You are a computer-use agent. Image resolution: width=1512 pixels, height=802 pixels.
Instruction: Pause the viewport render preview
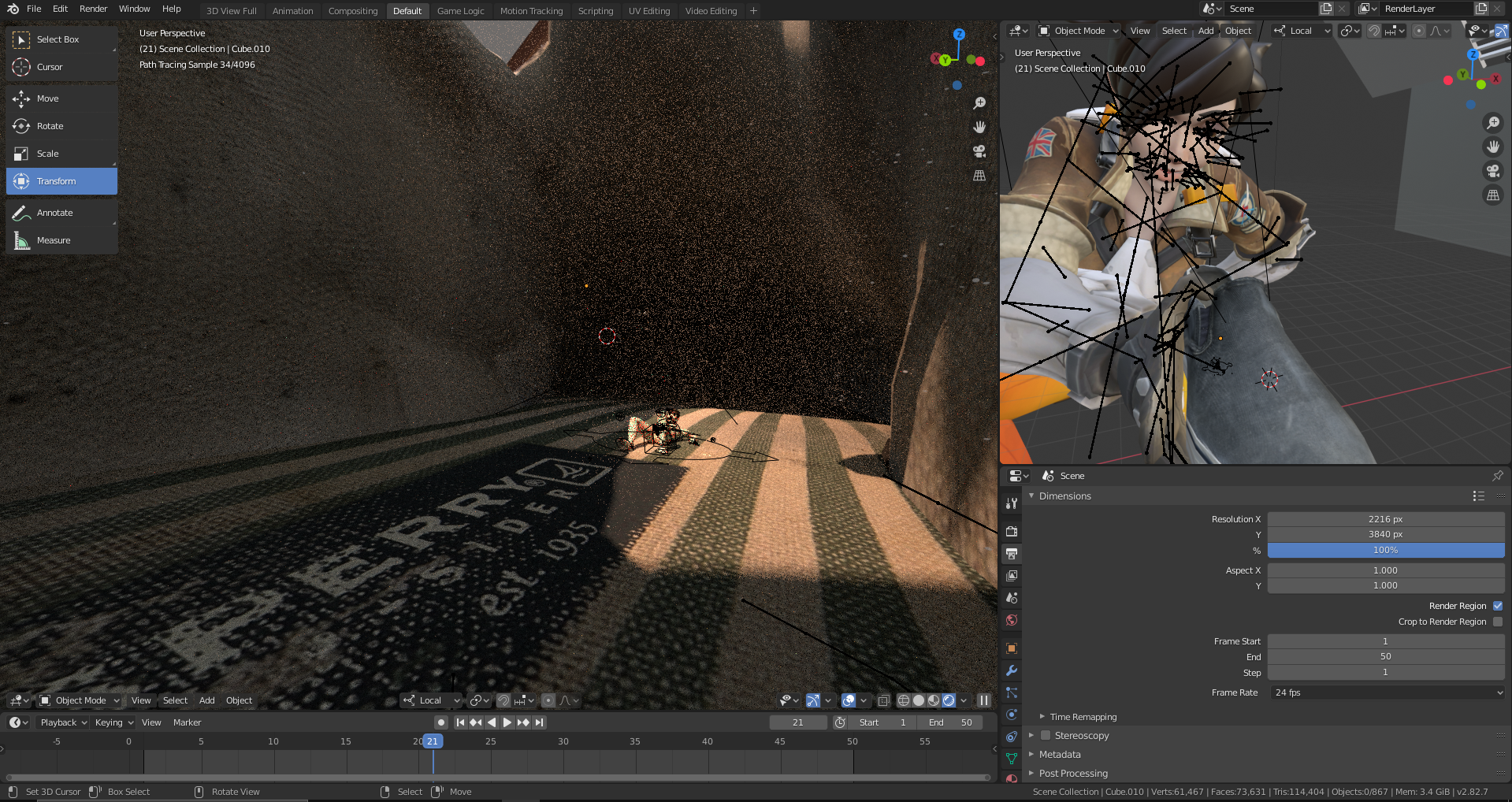[x=984, y=700]
